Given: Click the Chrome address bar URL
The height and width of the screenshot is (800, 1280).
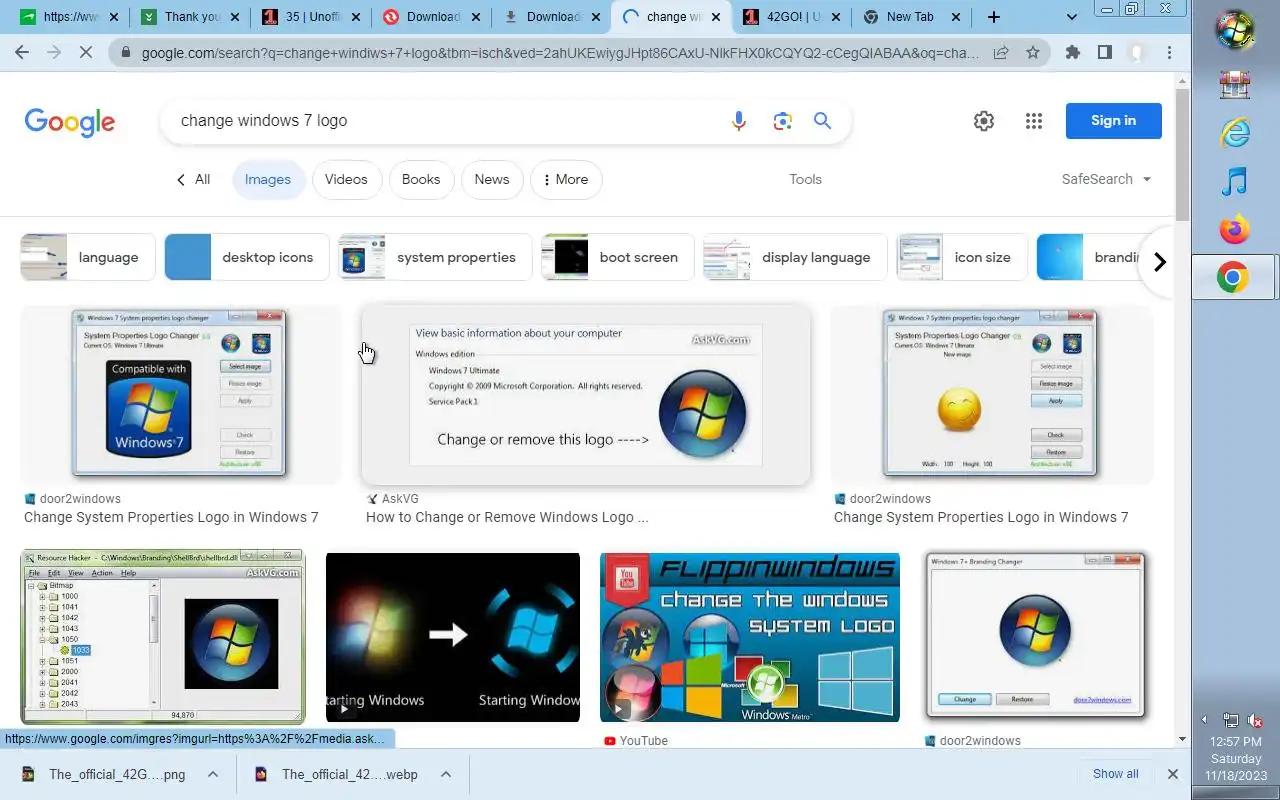Looking at the screenshot, I should tap(560, 53).
